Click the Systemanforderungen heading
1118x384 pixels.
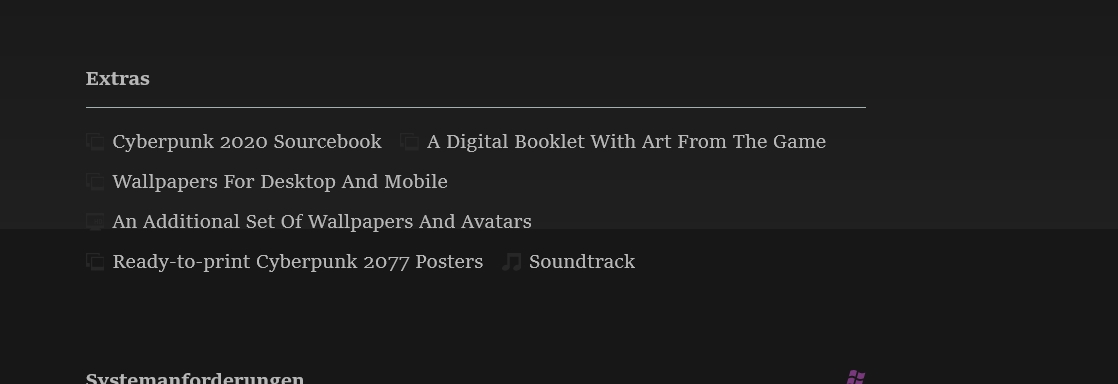[x=195, y=378]
